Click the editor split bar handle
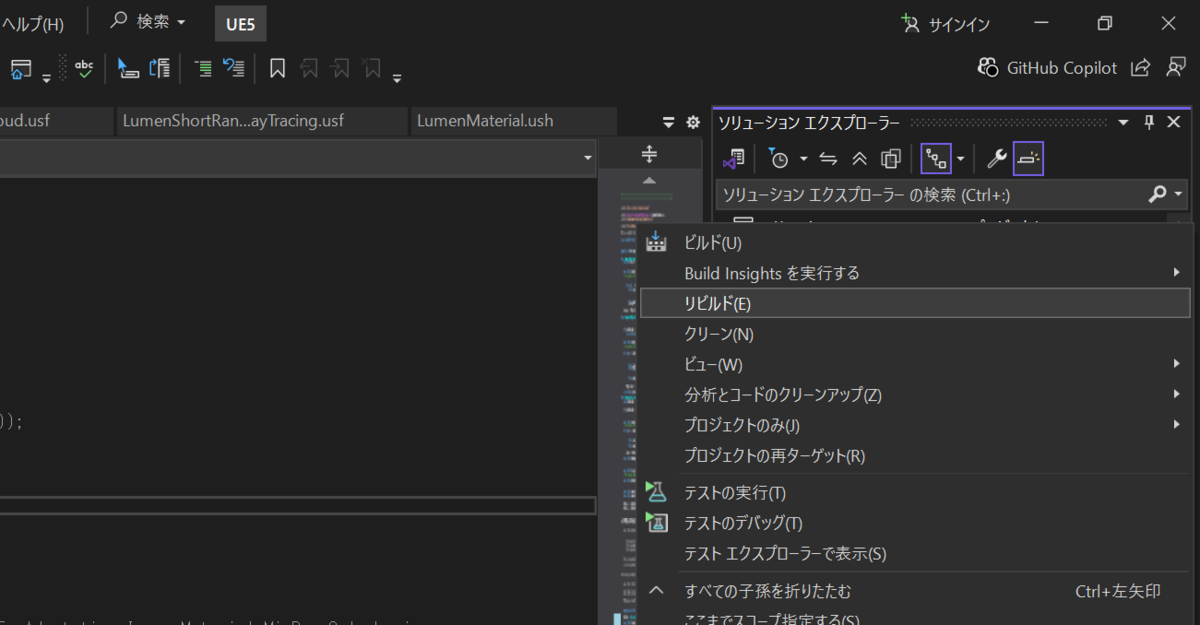1200x625 pixels. pyautogui.click(x=649, y=154)
